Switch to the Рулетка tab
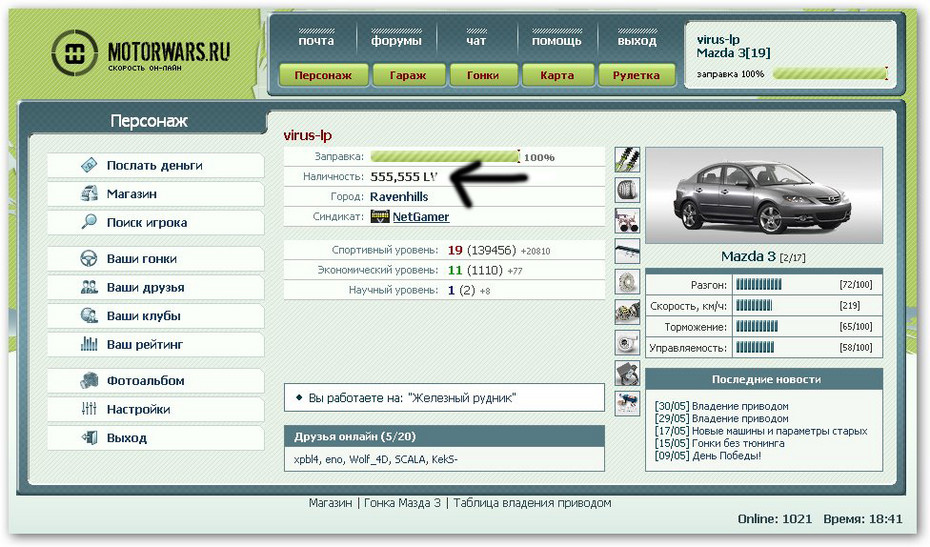 [636, 75]
